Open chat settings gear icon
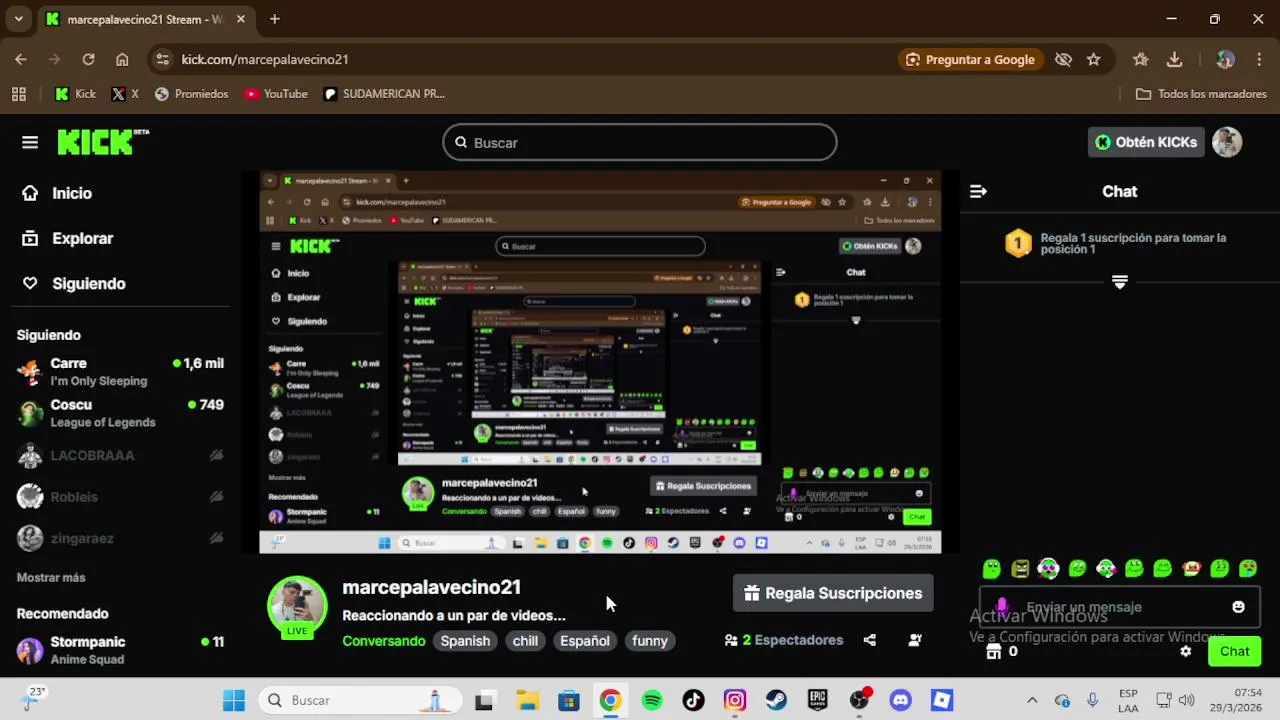Viewport: 1280px width, 720px height. 1185,651
